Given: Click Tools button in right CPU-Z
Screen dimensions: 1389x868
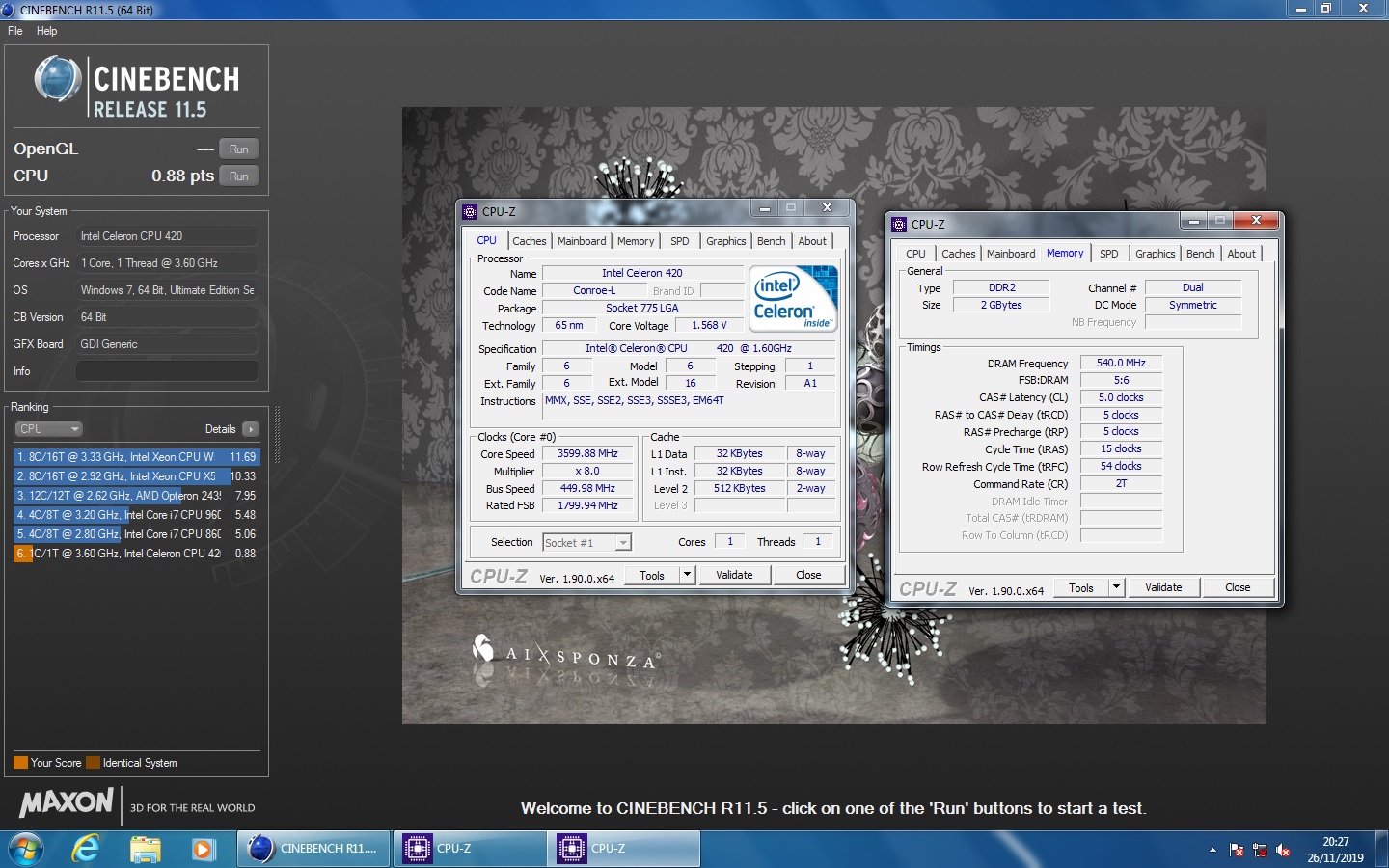Looking at the screenshot, I should tap(1081, 588).
